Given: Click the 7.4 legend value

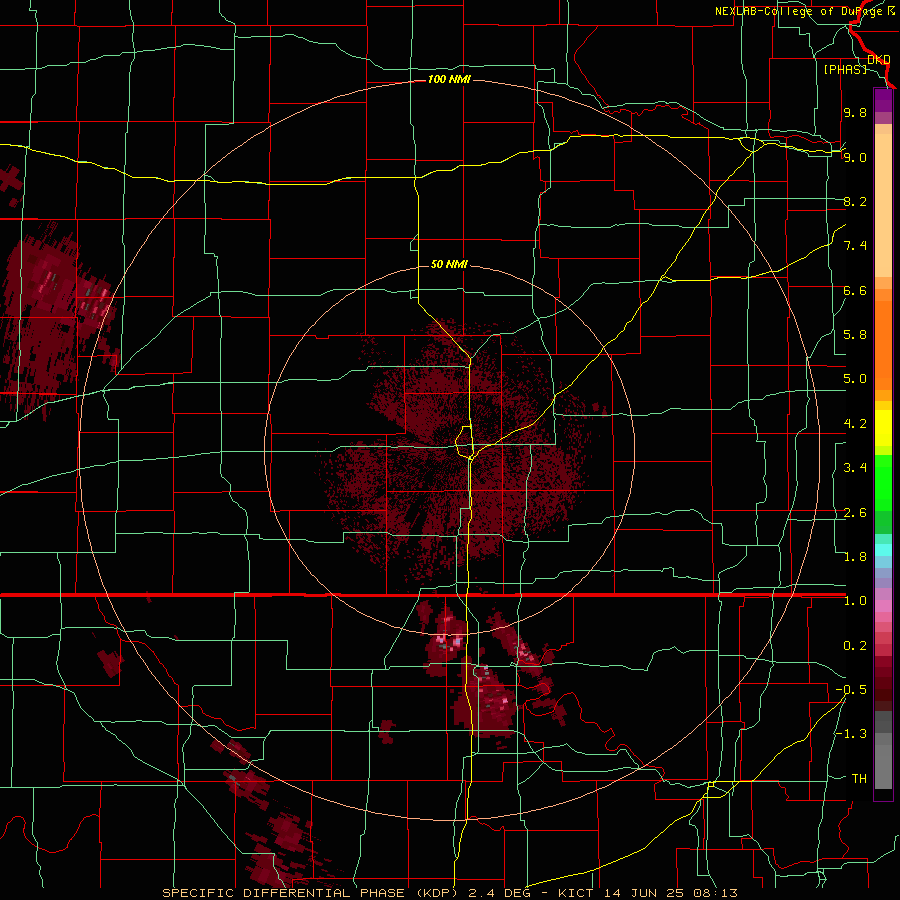Looking at the screenshot, I should pyautogui.click(x=855, y=246).
